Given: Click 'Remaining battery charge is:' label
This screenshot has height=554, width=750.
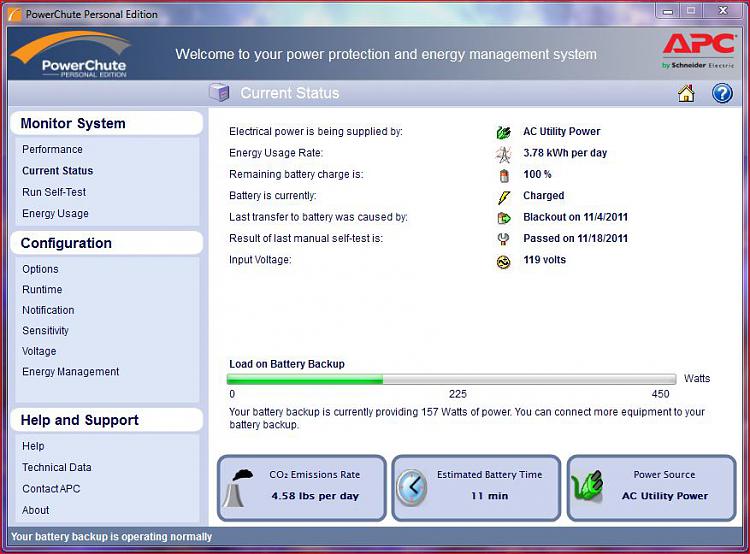Looking at the screenshot, I should coord(296,174).
